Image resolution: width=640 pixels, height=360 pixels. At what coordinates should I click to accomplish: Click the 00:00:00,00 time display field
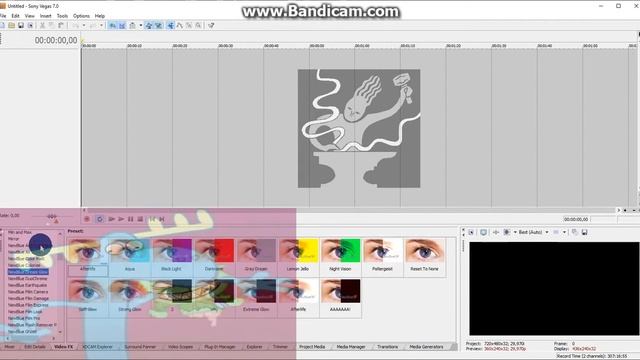tap(56, 40)
